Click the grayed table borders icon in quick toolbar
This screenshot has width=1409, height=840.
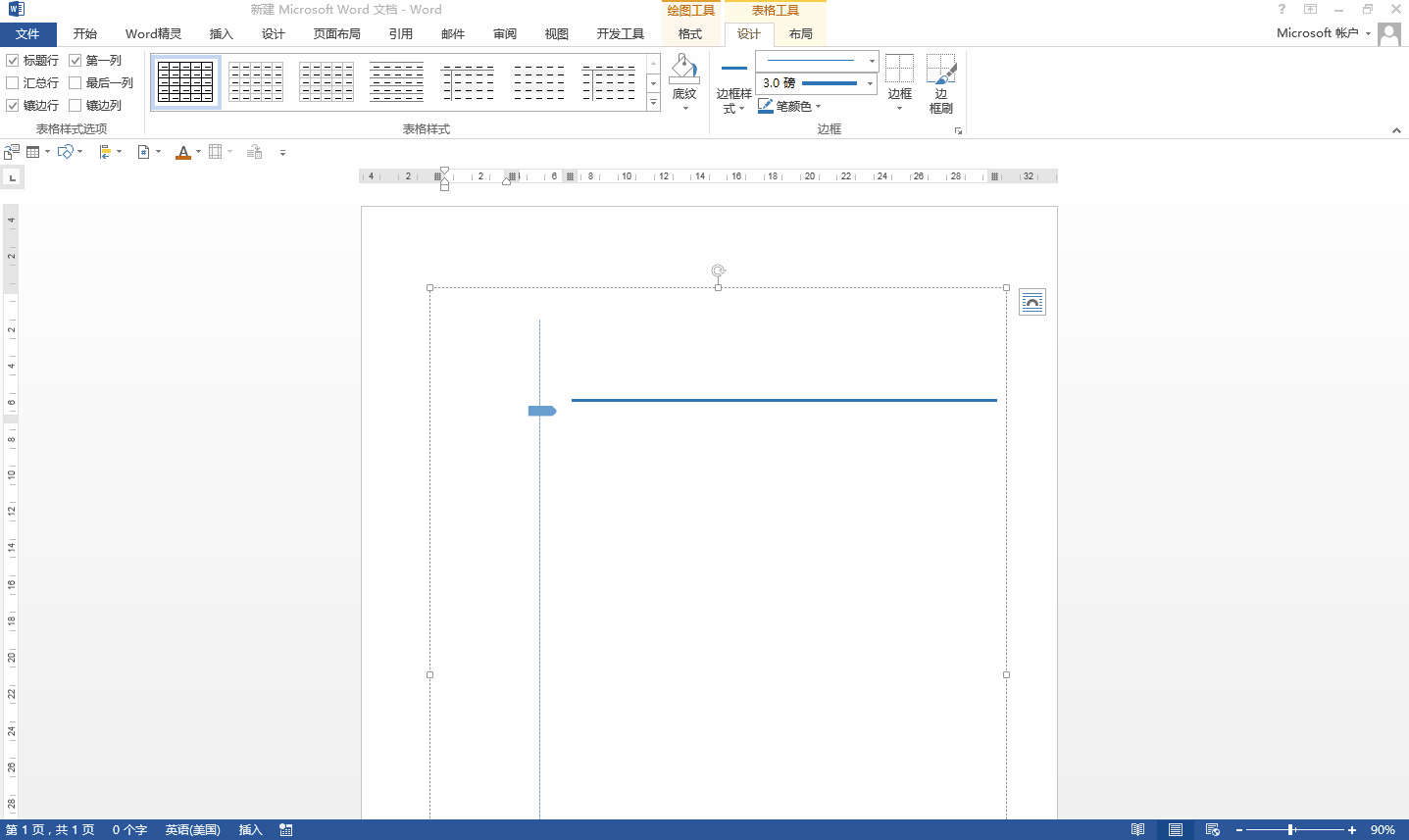click(216, 152)
